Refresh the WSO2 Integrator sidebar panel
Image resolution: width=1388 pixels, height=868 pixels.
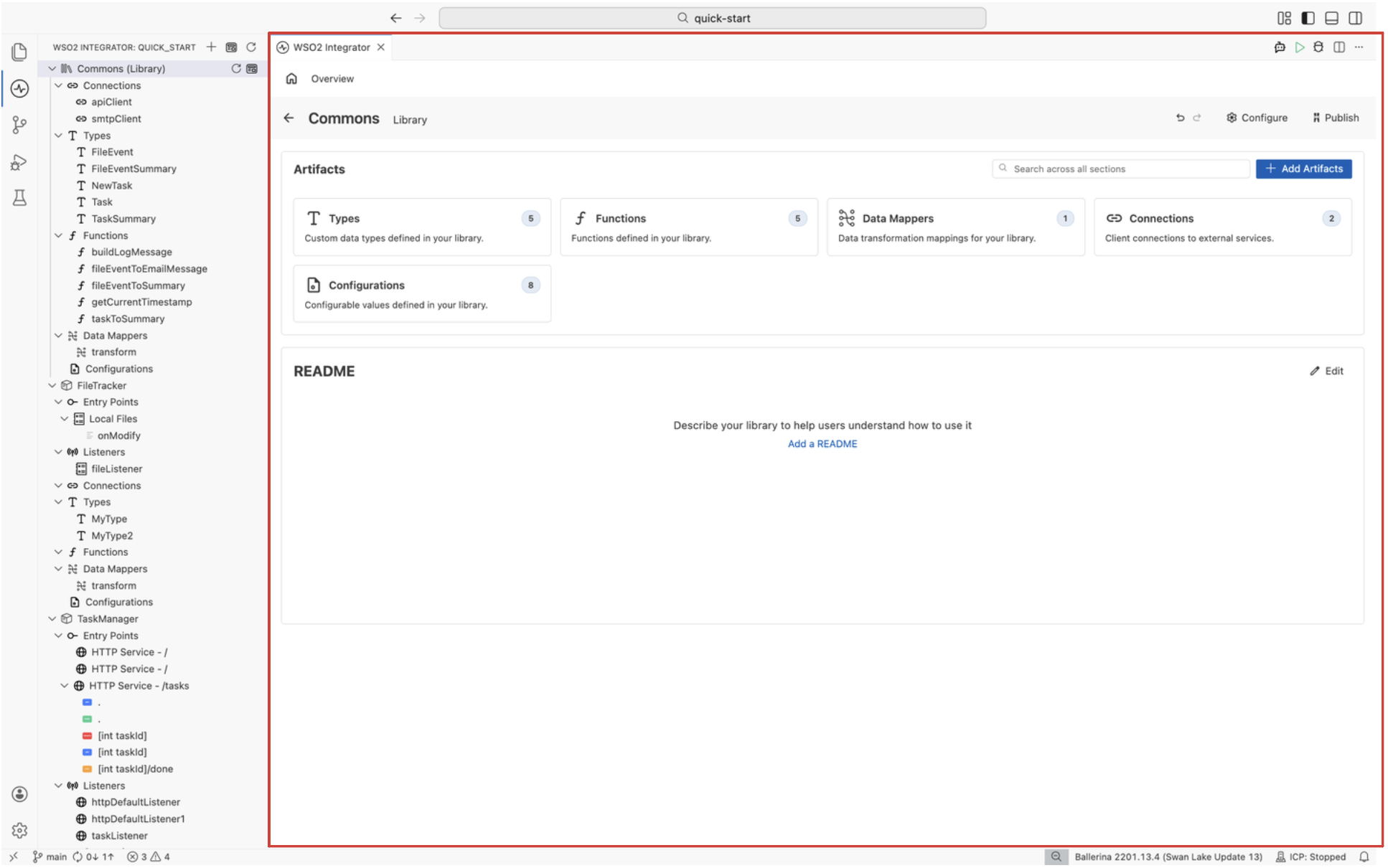coord(251,47)
